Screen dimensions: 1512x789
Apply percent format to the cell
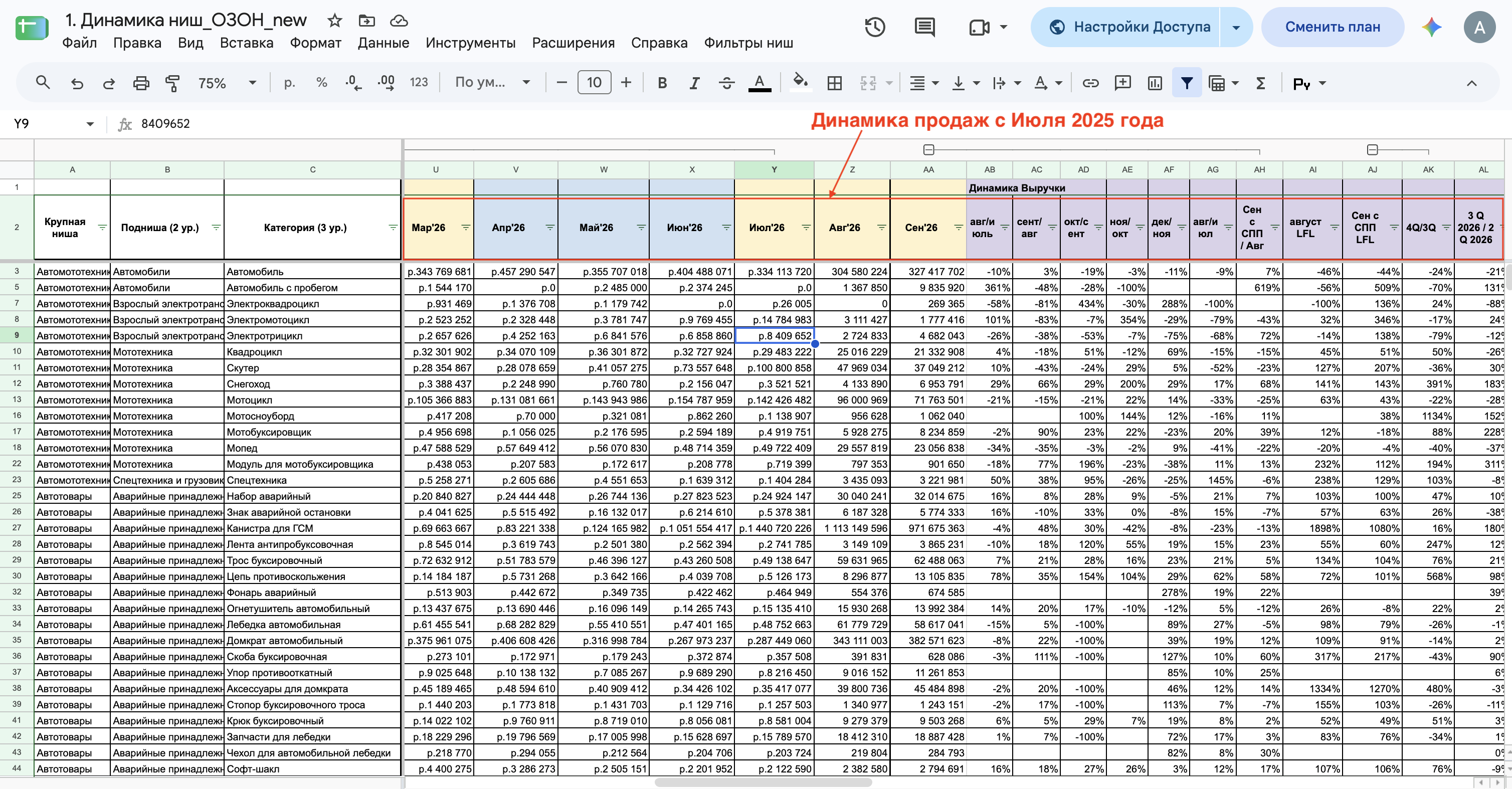(x=322, y=83)
